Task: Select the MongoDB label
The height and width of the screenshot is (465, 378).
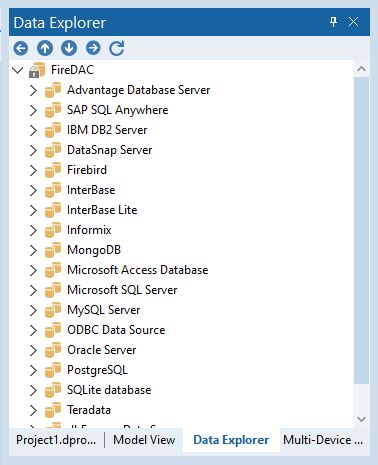Action: pyautogui.click(x=94, y=250)
